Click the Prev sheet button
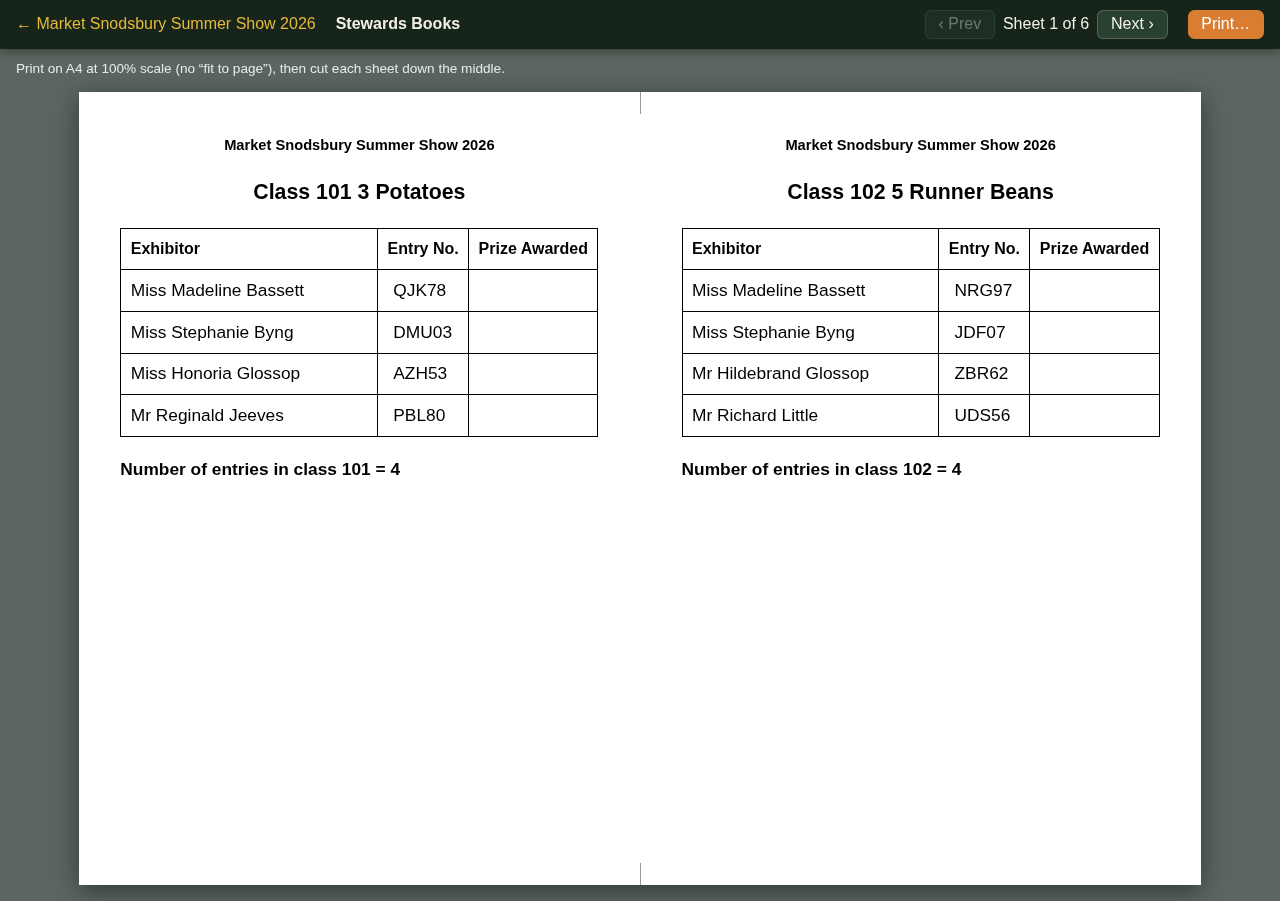 tap(960, 24)
